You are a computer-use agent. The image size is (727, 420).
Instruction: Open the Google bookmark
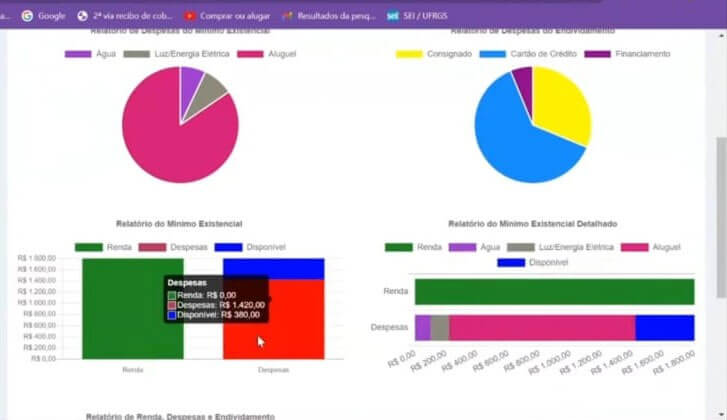(x=43, y=16)
